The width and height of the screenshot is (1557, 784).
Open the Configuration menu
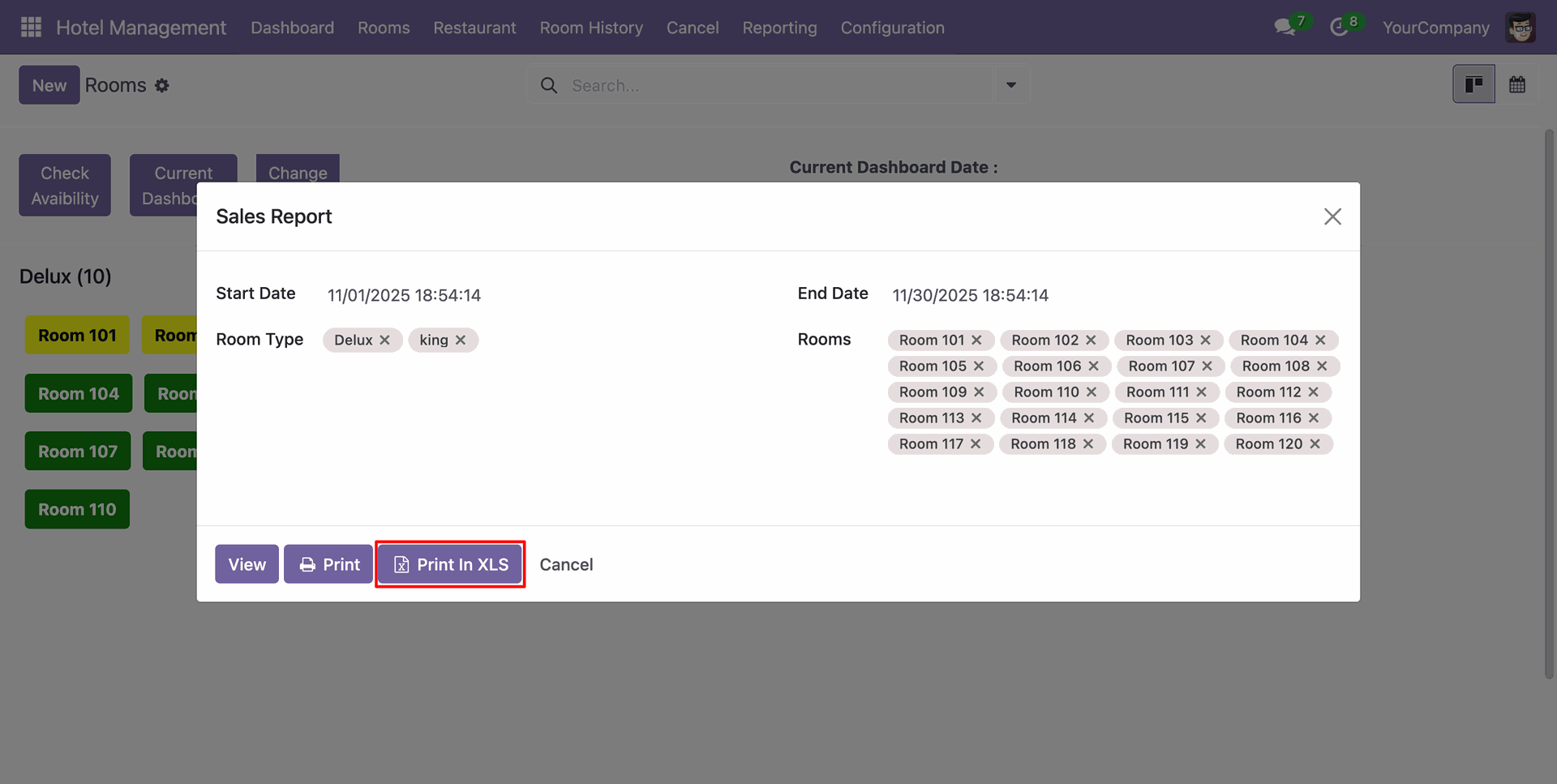click(892, 28)
